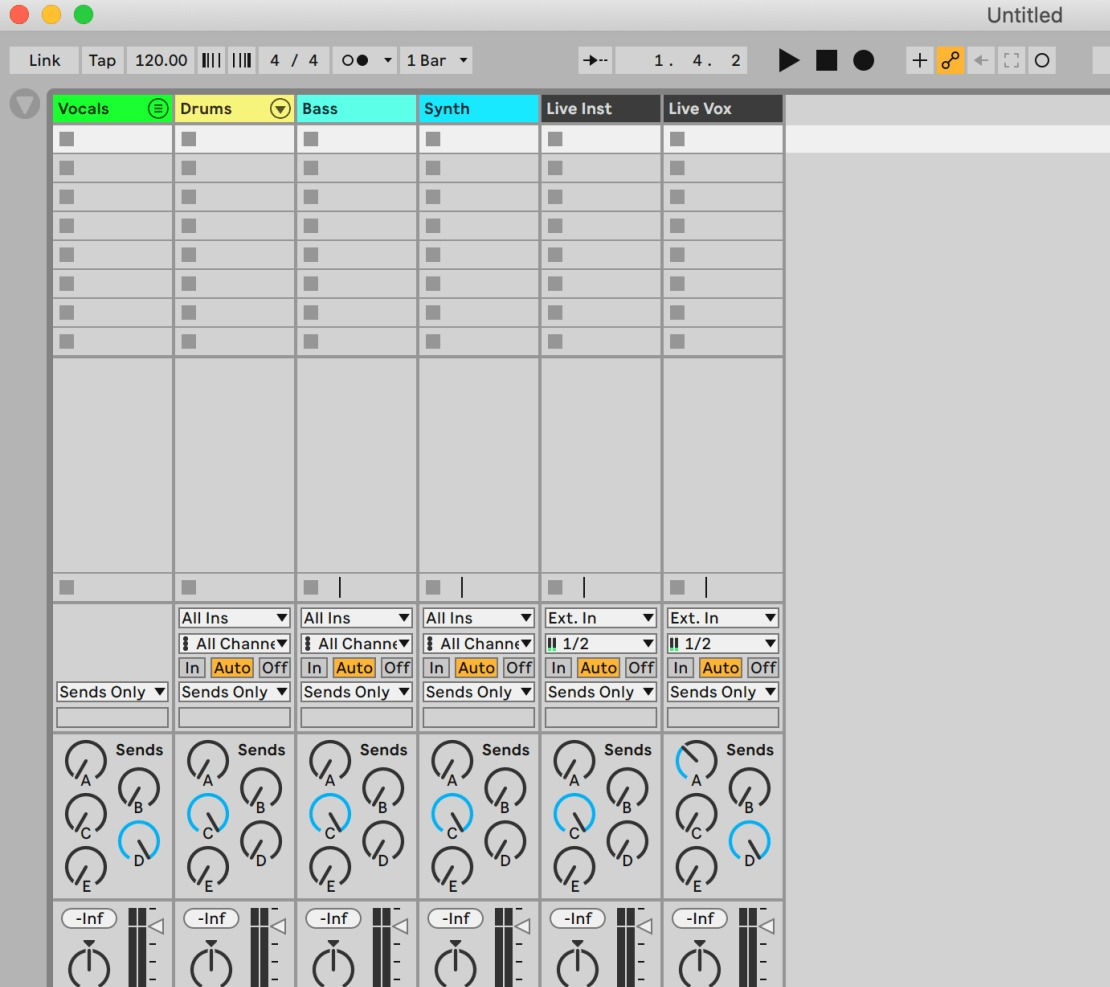
Task: Click the Session Record circle icon
Action: 1042,60
